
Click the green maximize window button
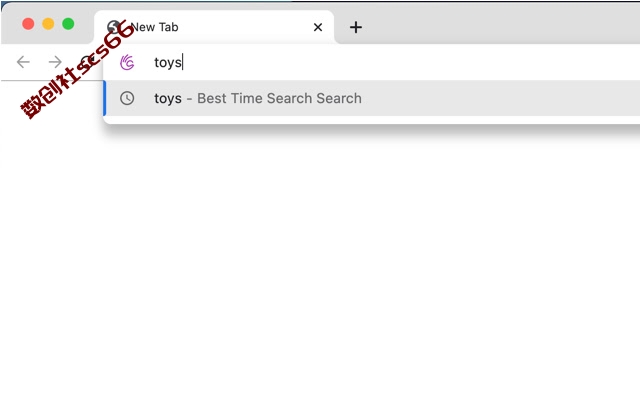(x=68, y=24)
